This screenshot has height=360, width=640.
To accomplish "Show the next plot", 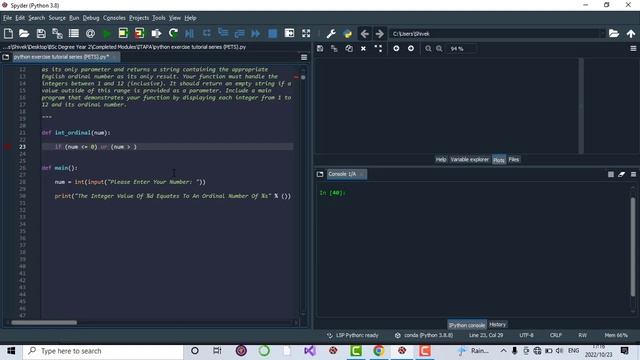I will (x=411, y=49).
